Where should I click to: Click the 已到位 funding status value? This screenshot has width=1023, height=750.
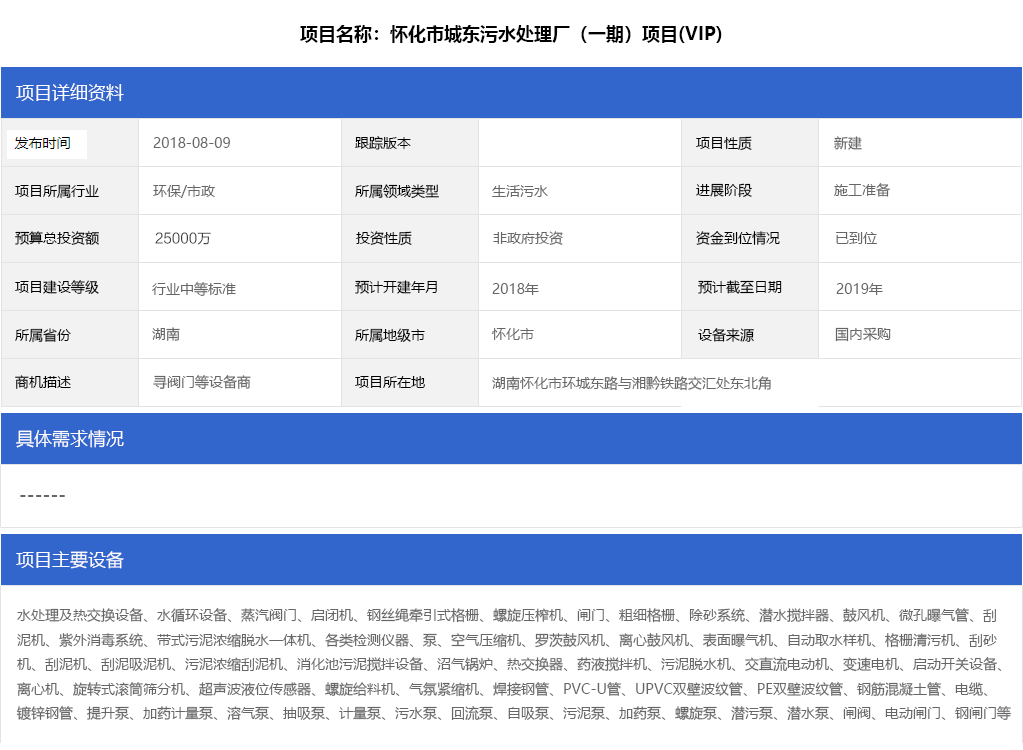[x=856, y=239]
